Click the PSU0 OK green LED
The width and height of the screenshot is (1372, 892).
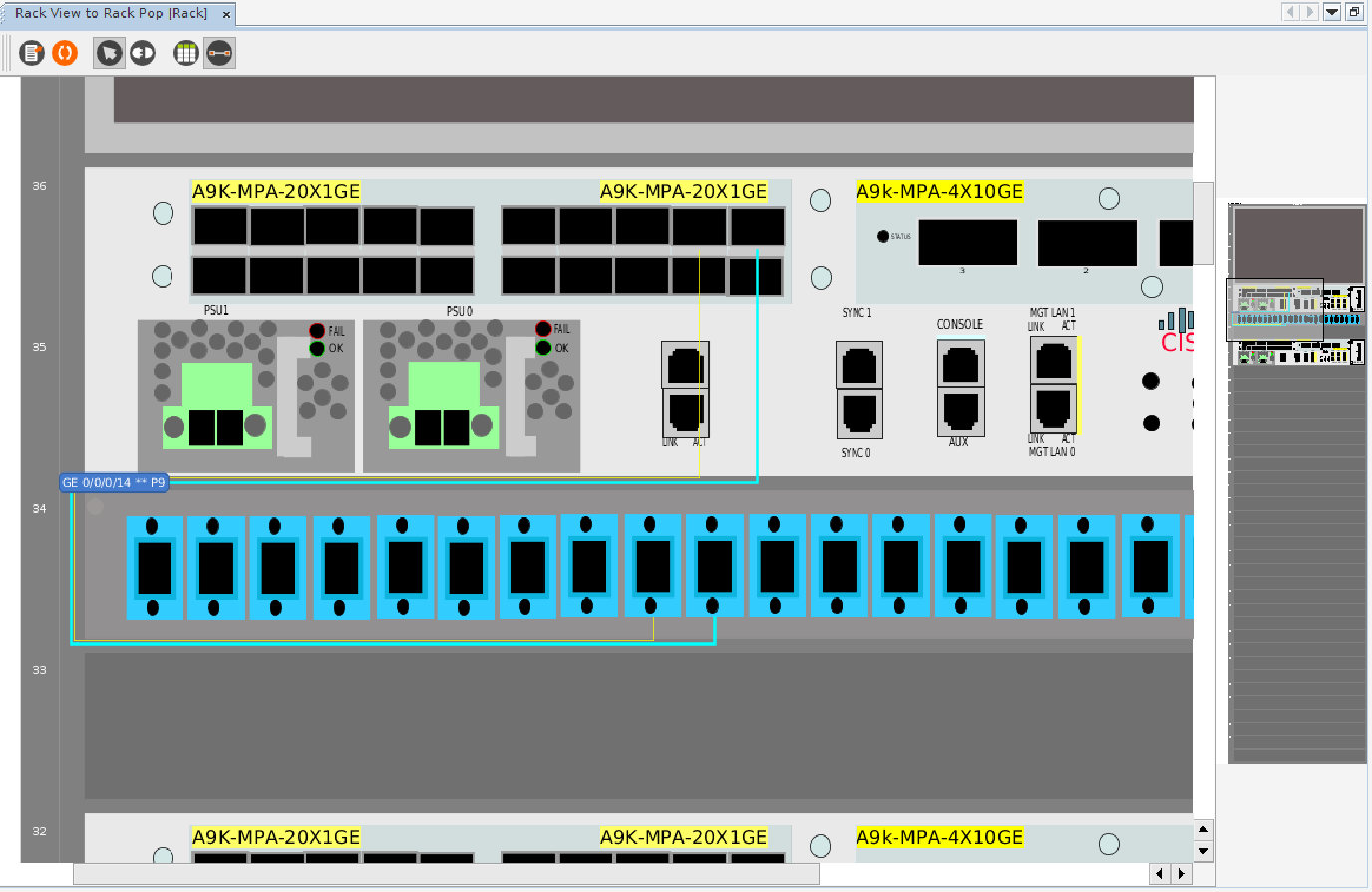click(x=543, y=348)
